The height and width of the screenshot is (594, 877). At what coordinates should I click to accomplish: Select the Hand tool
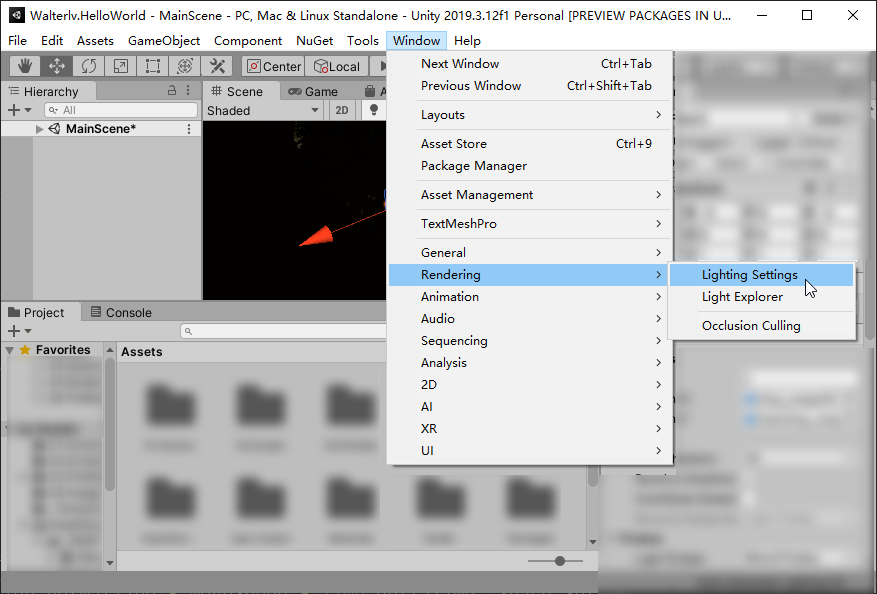(x=25, y=66)
